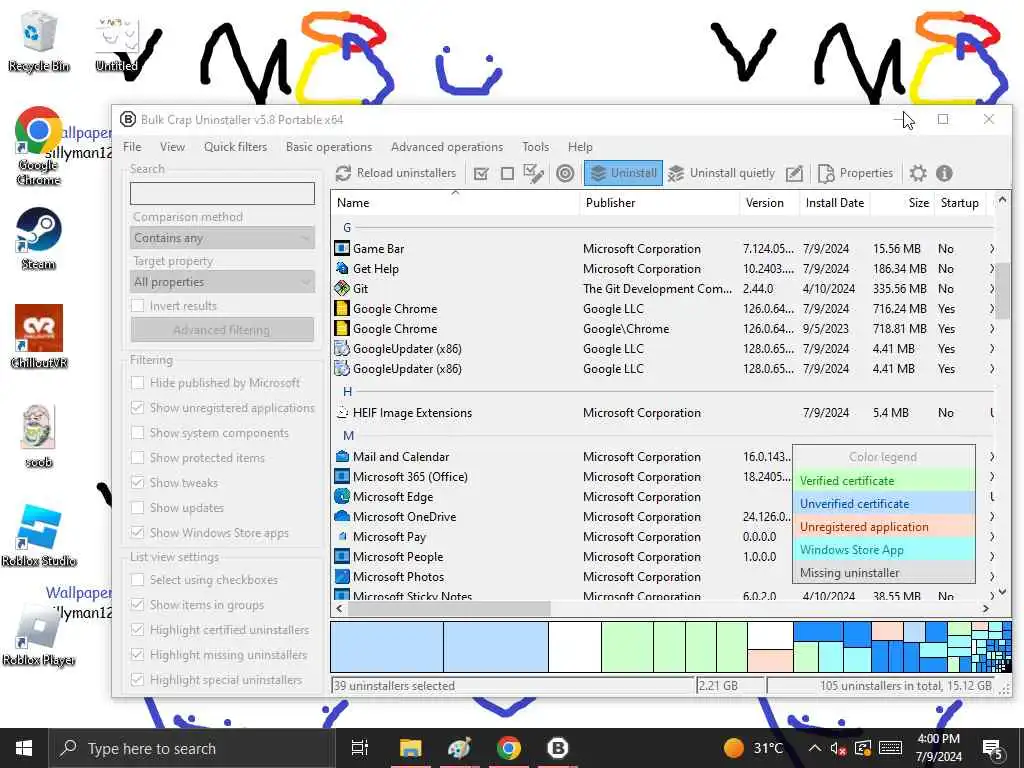Click Unregistered application legend color
Image resolution: width=1024 pixels, height=768 pixels.
pyautogui.click(x=884, y=526)
